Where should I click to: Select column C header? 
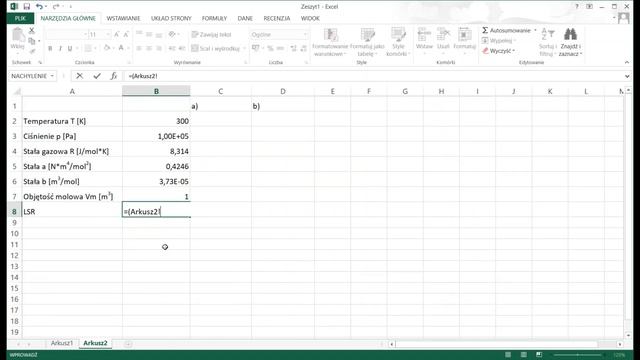(x=220, y=91)
